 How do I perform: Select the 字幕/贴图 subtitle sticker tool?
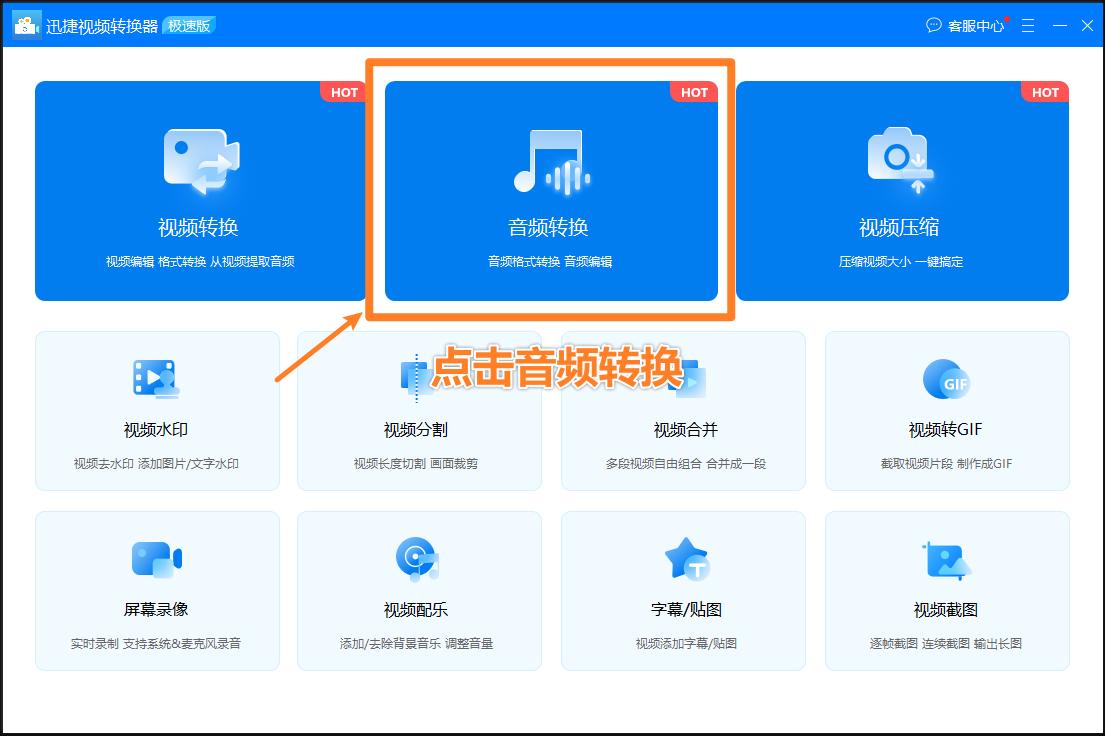click(683, 590)
